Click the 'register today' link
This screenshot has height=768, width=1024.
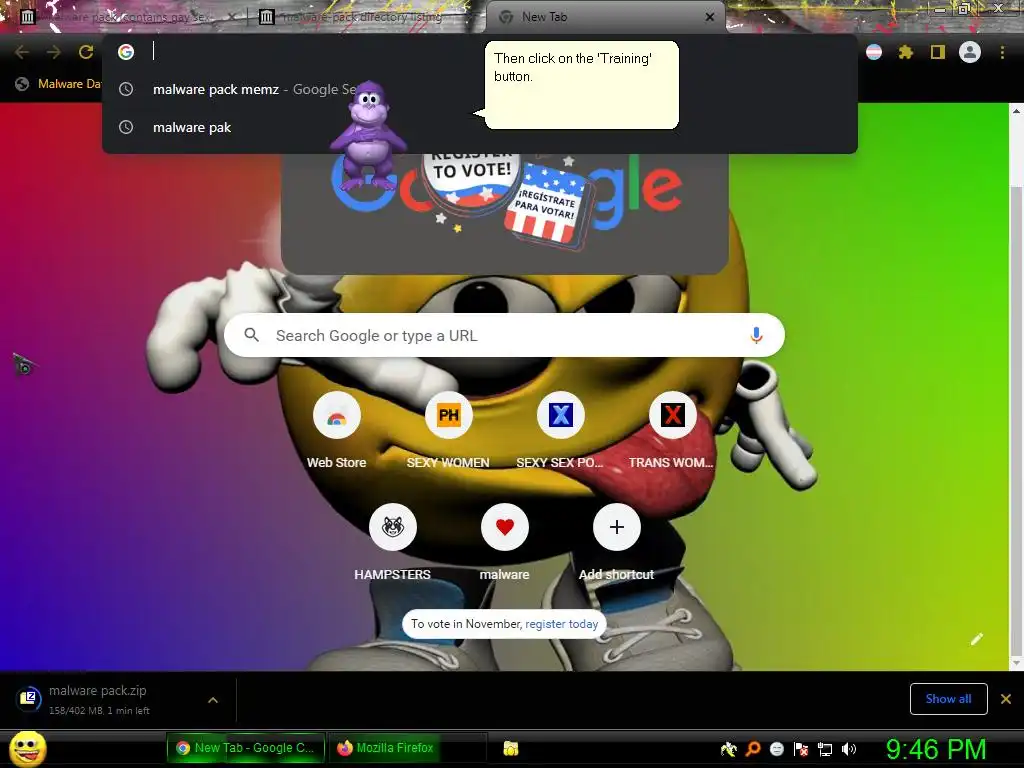coord(562,624)
